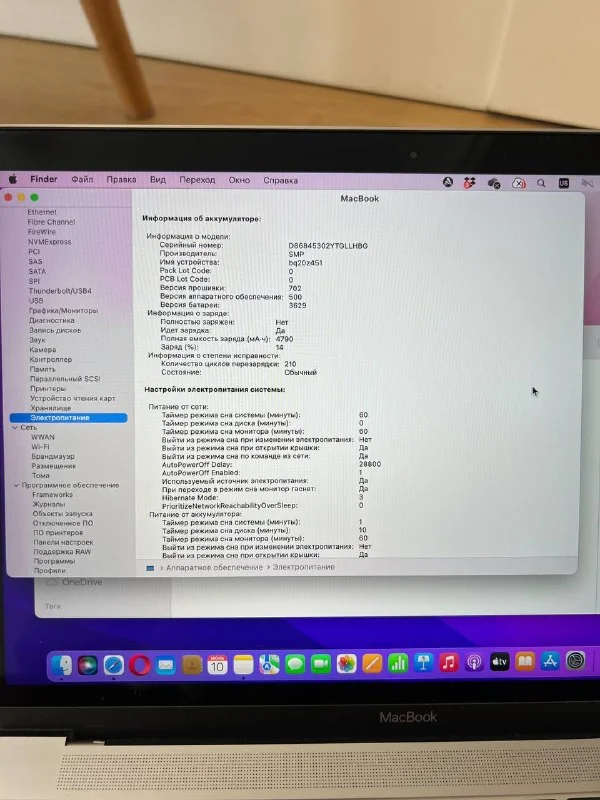Screen dimensions: 600x800
Task: Launch FaceTime from the Dock
Action: pos(320,664)
